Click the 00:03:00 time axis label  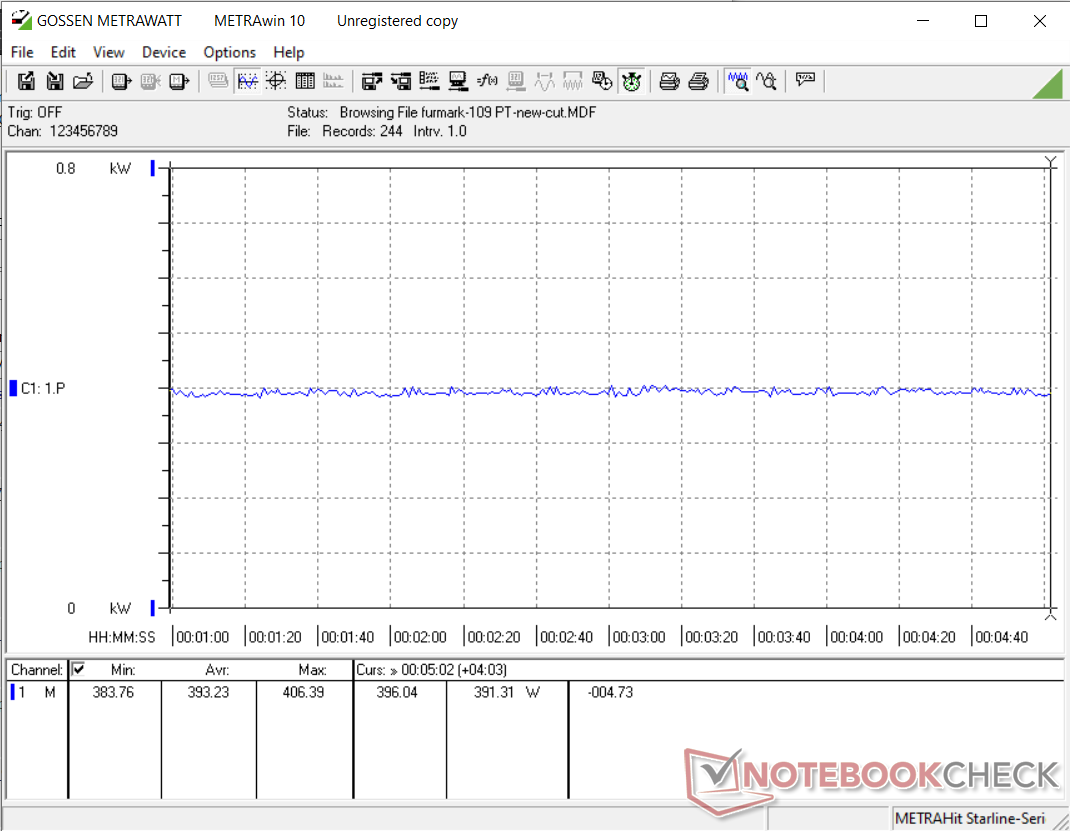click(x=639, y=637)
